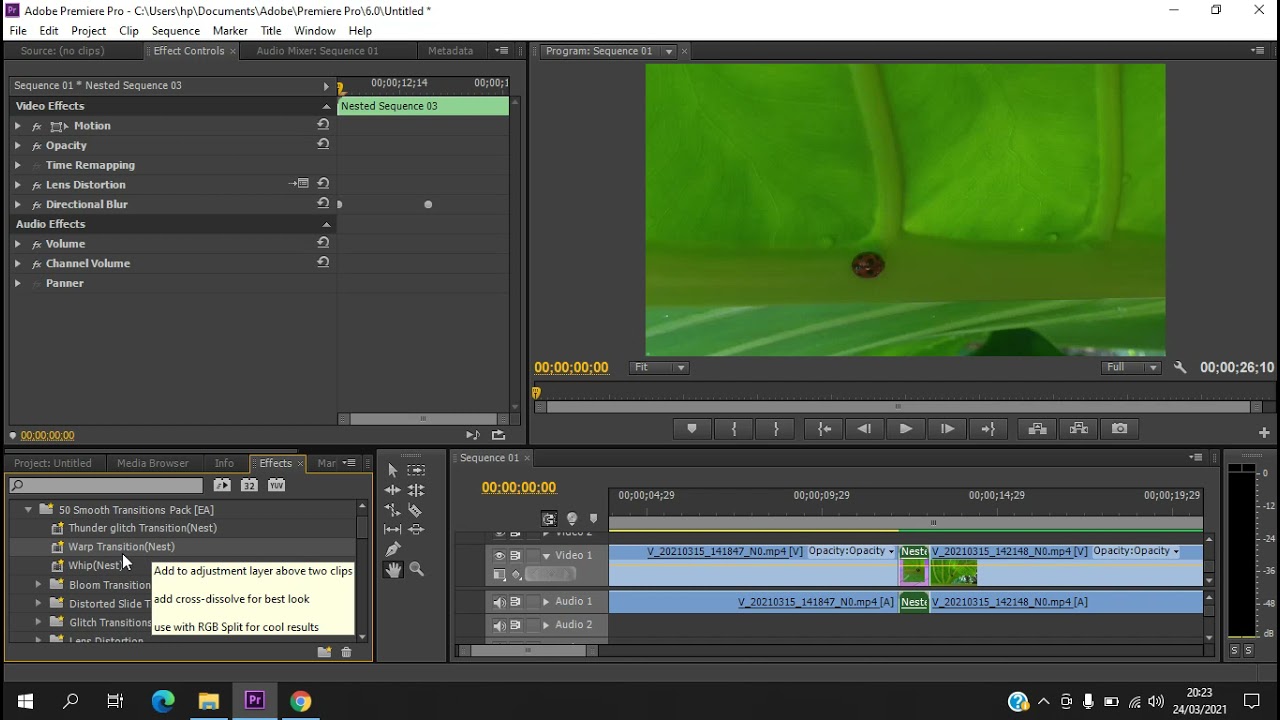Toggle Lens Distortion effect fx switch
1280x720 pixels.
click(37, 186)
